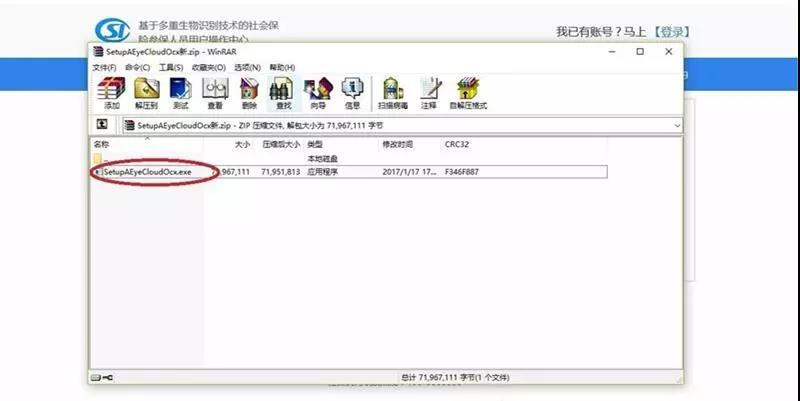Image resolution: width=800 pixels, height=401 pixels.
Task: Click the SFX (自解压格式) toolbar icon
Action: point(468,93)
